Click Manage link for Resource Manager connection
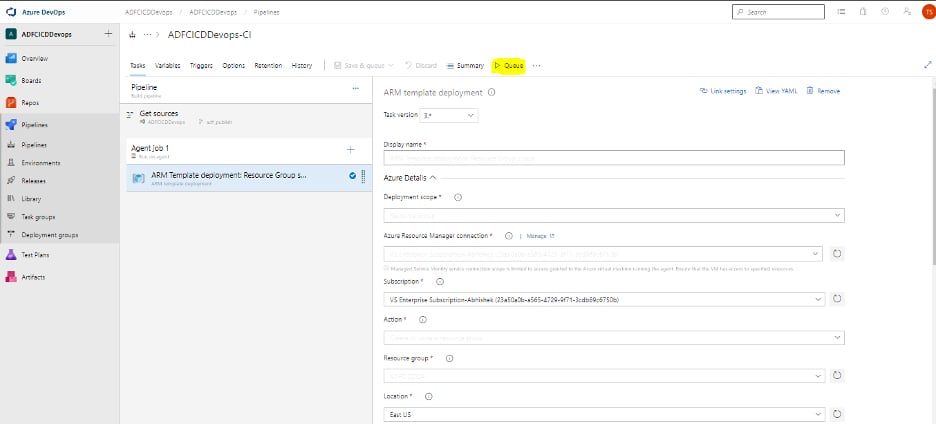936x424 pixels. tap(541, 236)
